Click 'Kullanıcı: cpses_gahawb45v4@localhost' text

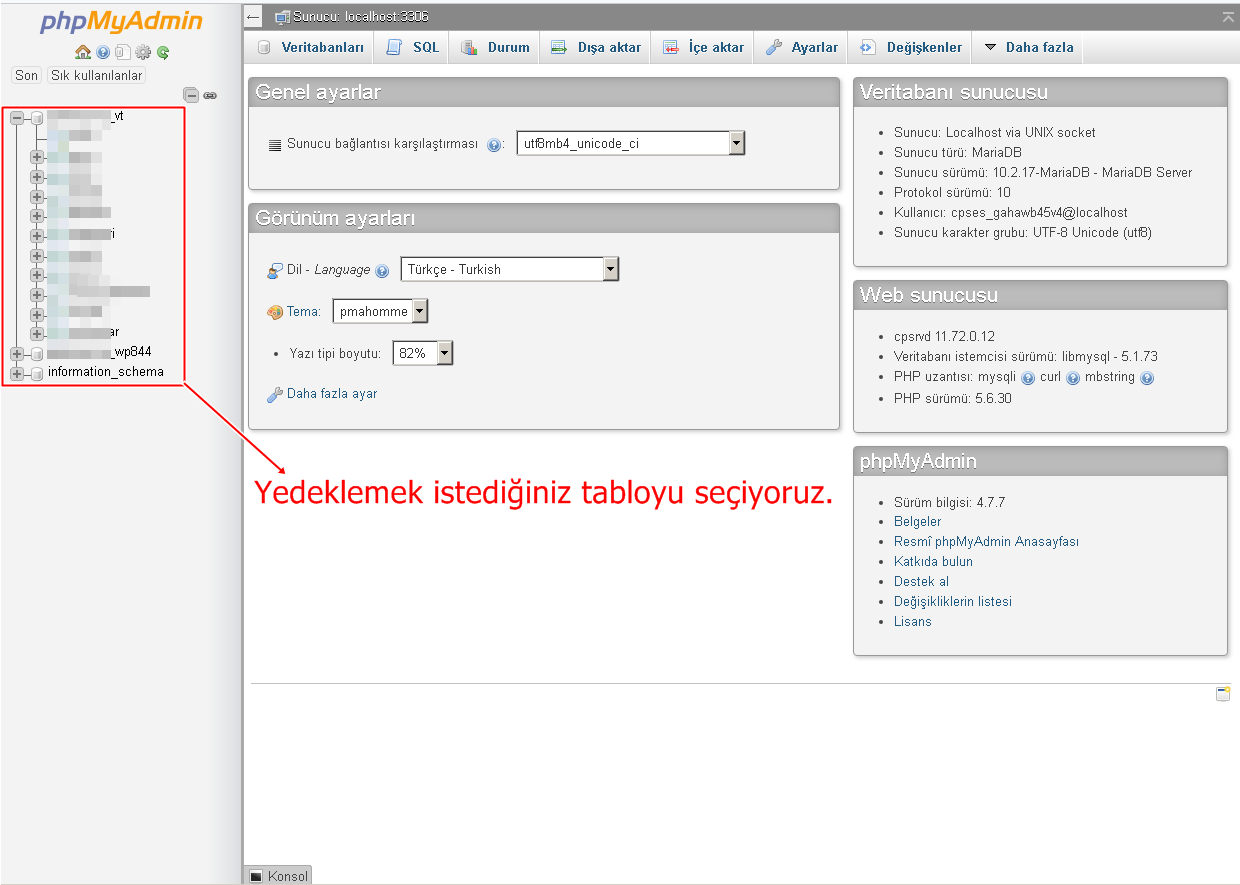pyautogui.click(x=1011, y=213)
